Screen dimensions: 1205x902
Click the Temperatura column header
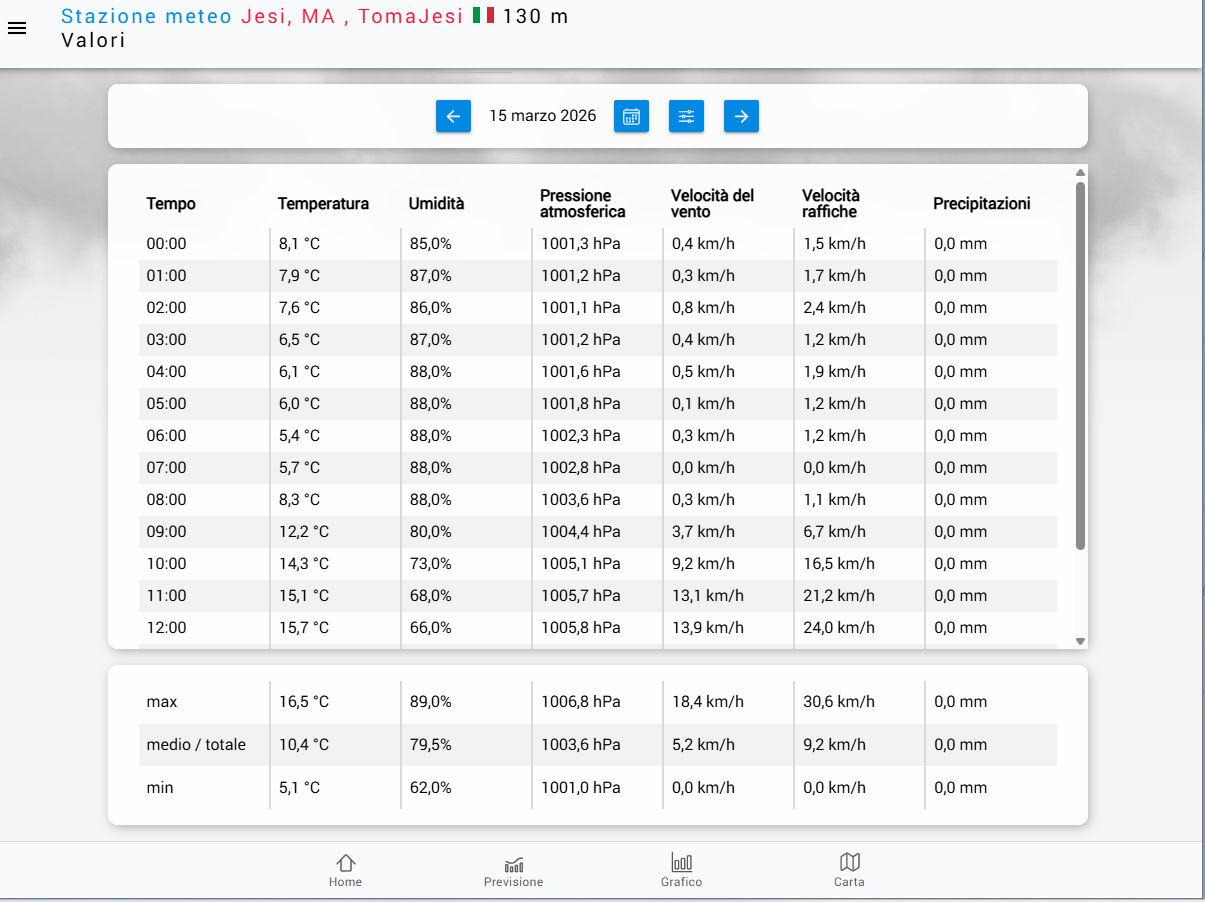coord(323,204)
